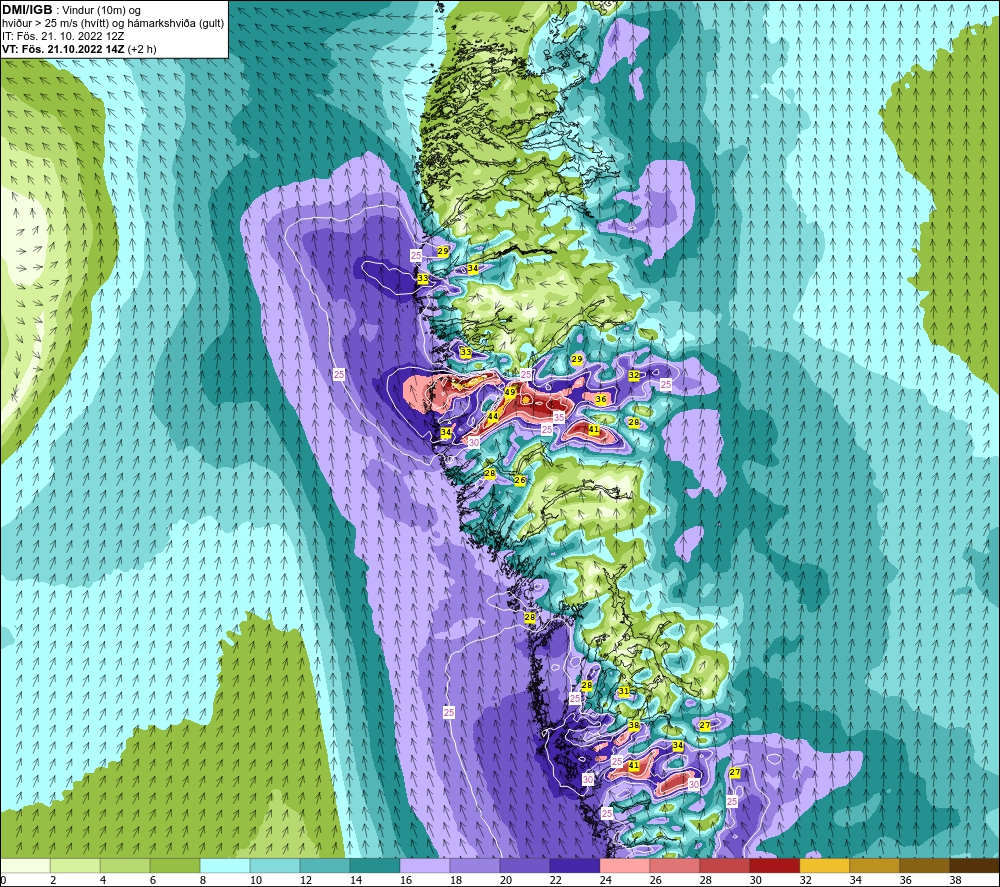Click the pale cream 0–2 m/s legend swatch

point(25,865)
